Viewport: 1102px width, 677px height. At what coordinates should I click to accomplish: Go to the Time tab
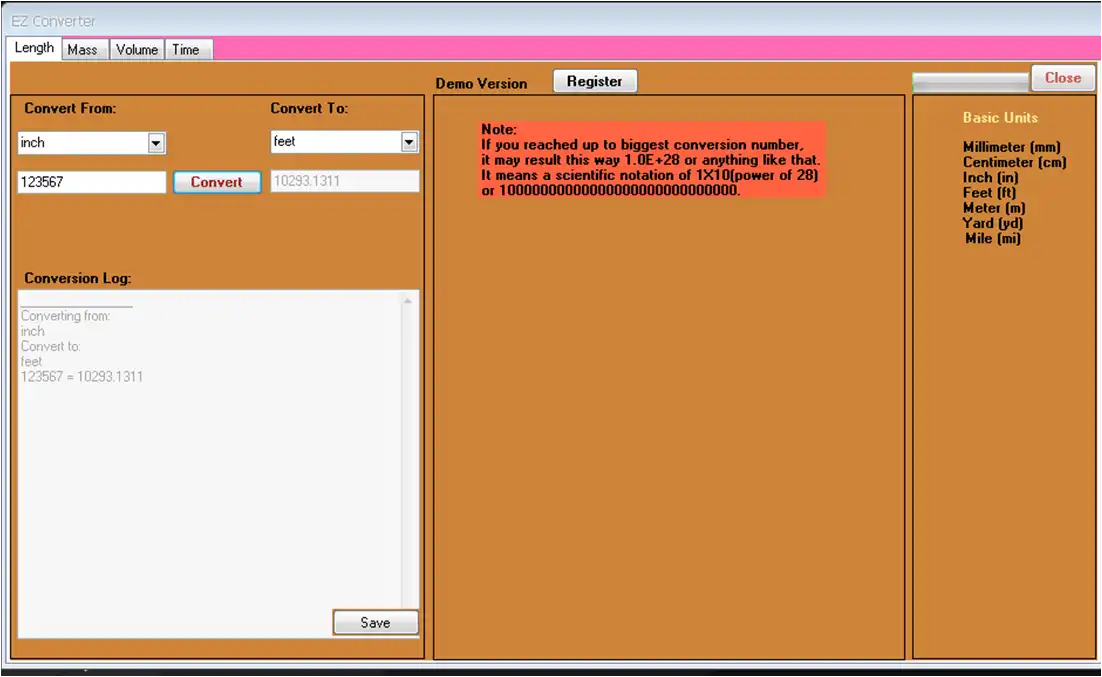[x=186, y=50]
